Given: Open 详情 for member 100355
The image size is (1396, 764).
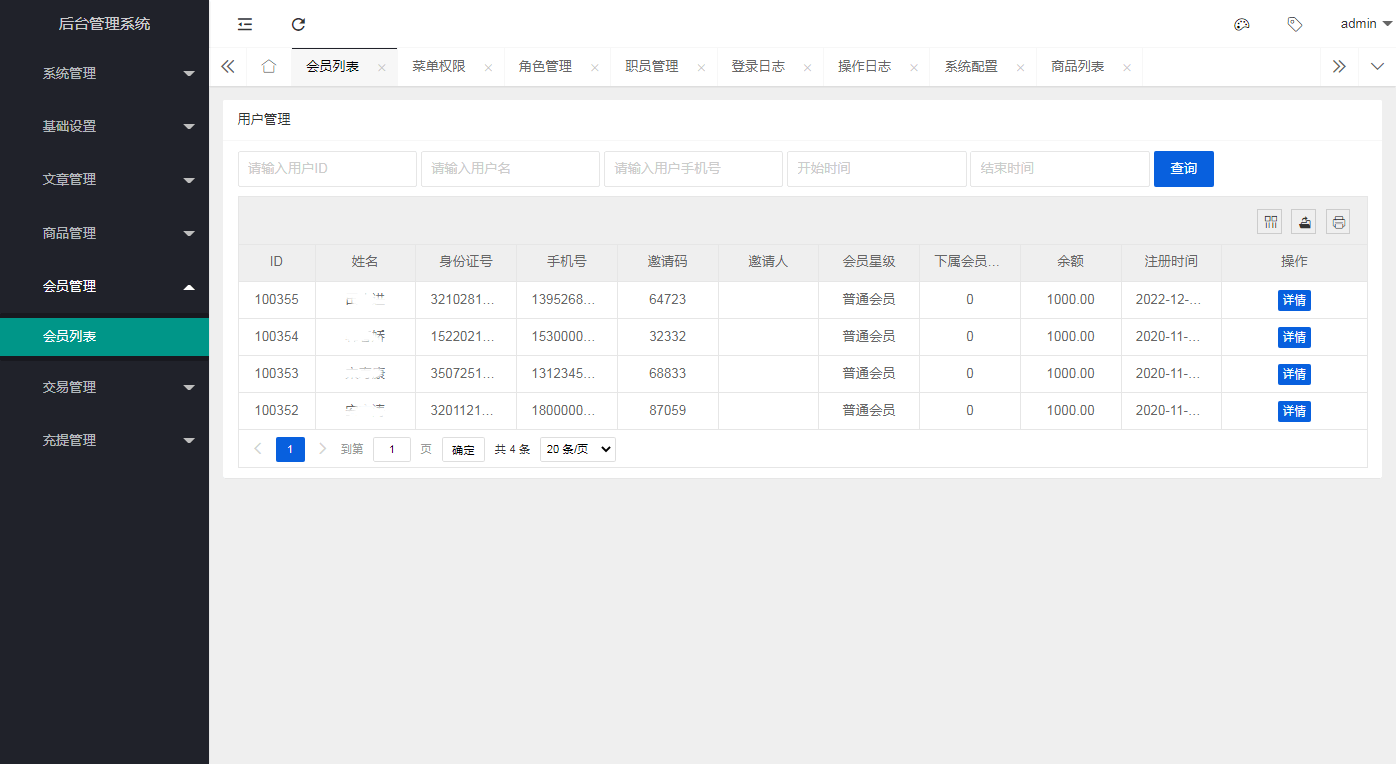Looking at the screenshot, I should (1294, 300).
